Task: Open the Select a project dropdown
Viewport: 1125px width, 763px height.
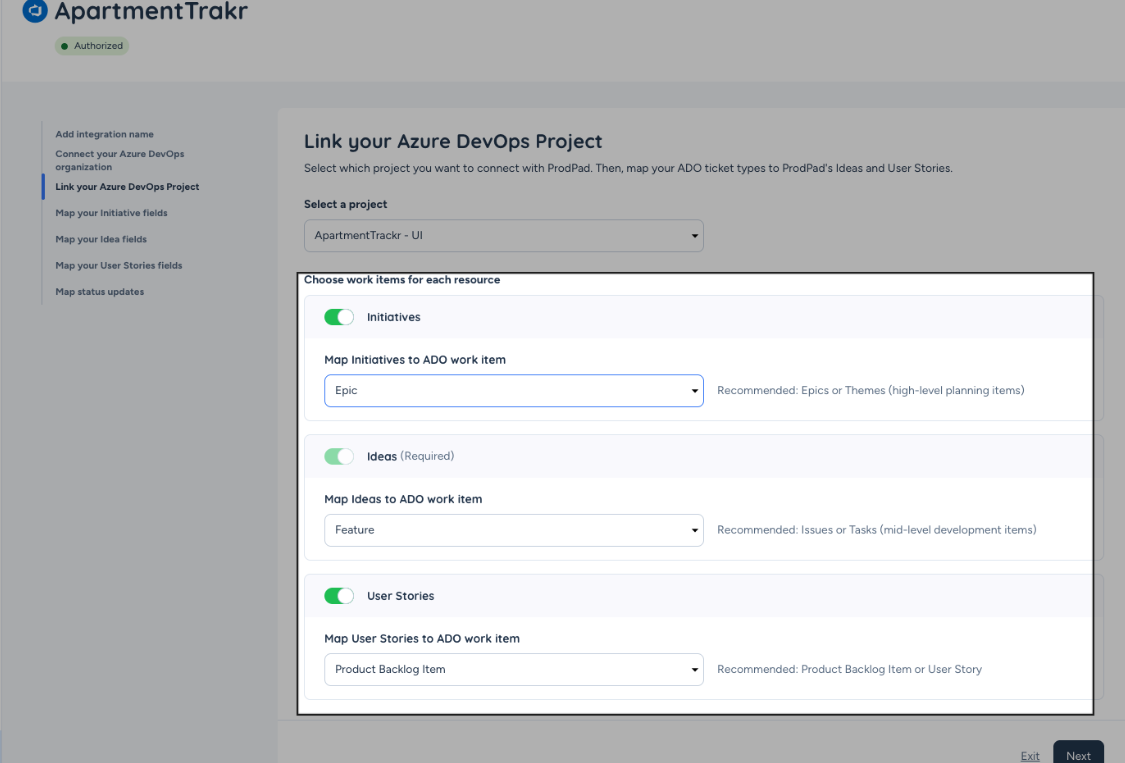Action: [x=504, y=235]
